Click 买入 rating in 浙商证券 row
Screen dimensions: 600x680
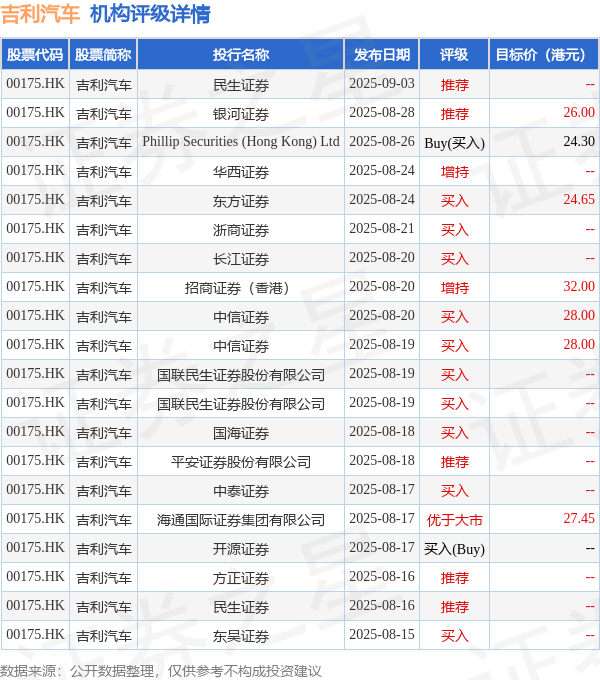pos(454,230)
